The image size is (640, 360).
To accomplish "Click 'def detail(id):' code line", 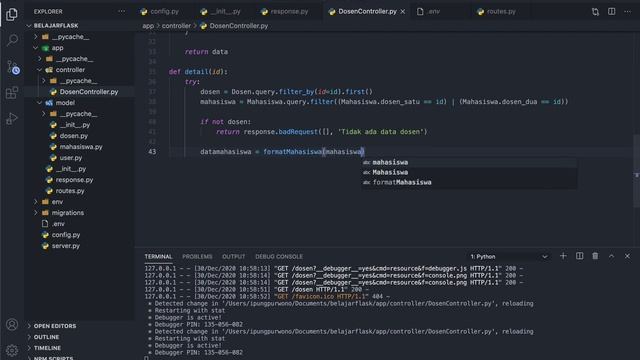I will (x=198, y=72).
